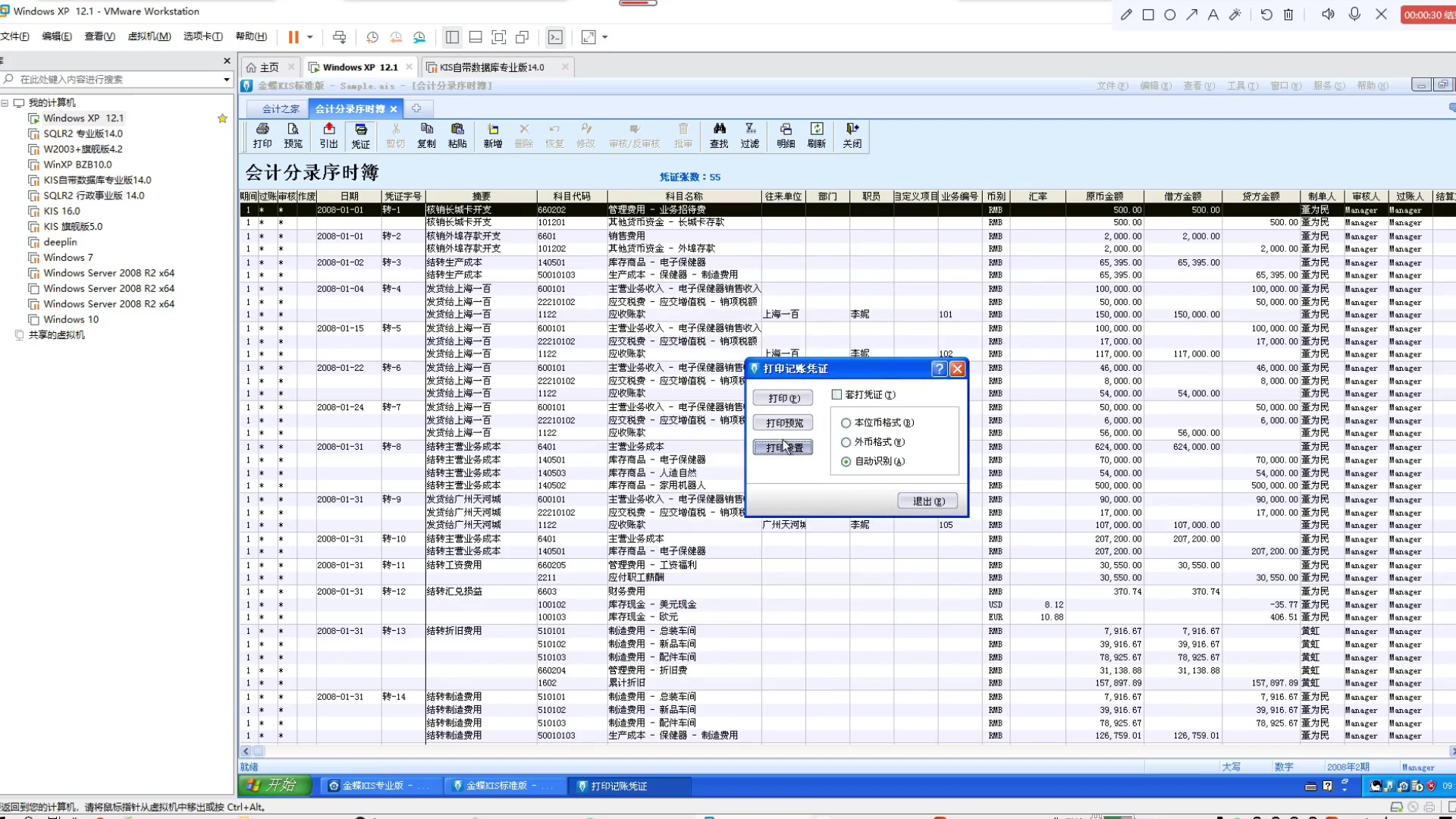Refresh the ledger with 刷新 icon

coord(817,136)
